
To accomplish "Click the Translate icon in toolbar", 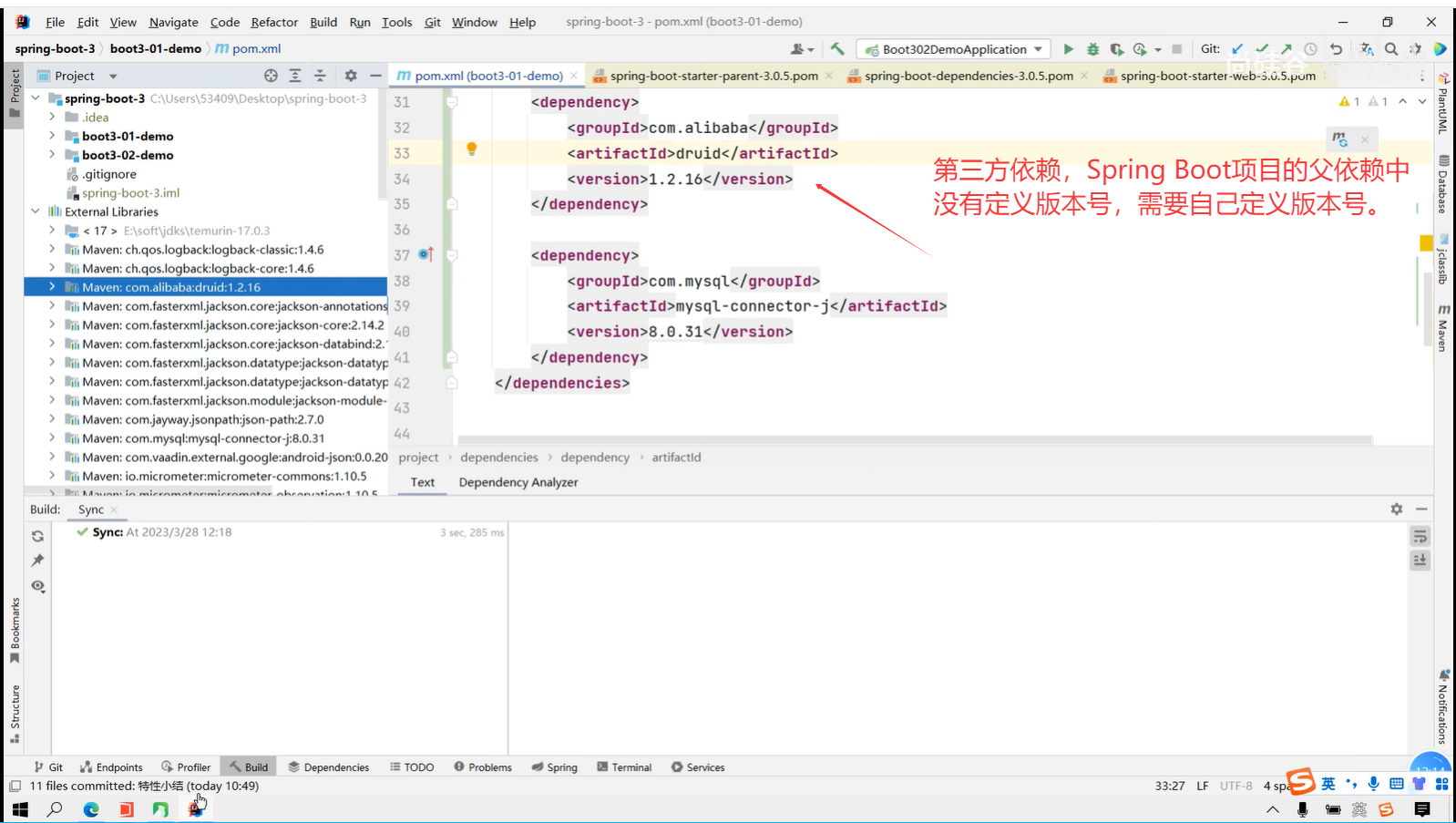I will tap(1367, 49).
